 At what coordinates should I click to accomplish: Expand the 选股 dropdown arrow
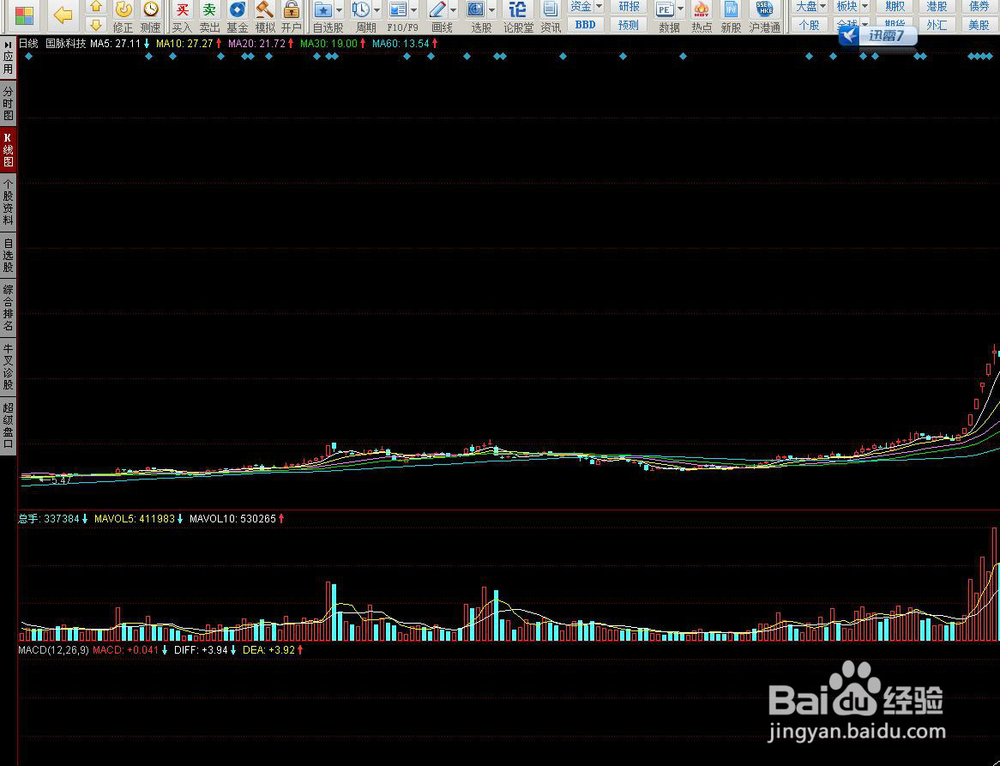[x=492, y=10]
